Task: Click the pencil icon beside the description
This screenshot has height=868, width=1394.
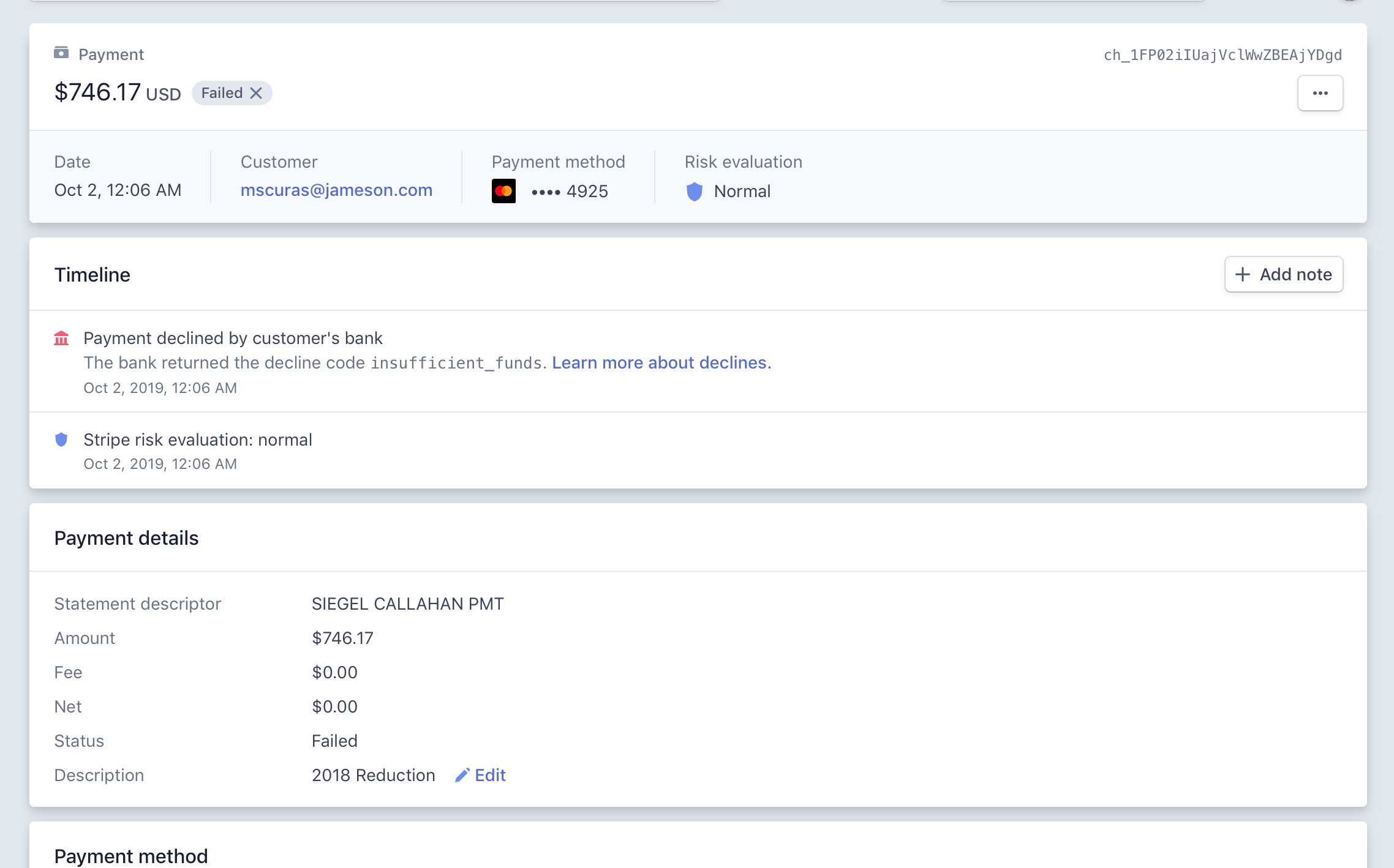Action: (x=462, y=775)
